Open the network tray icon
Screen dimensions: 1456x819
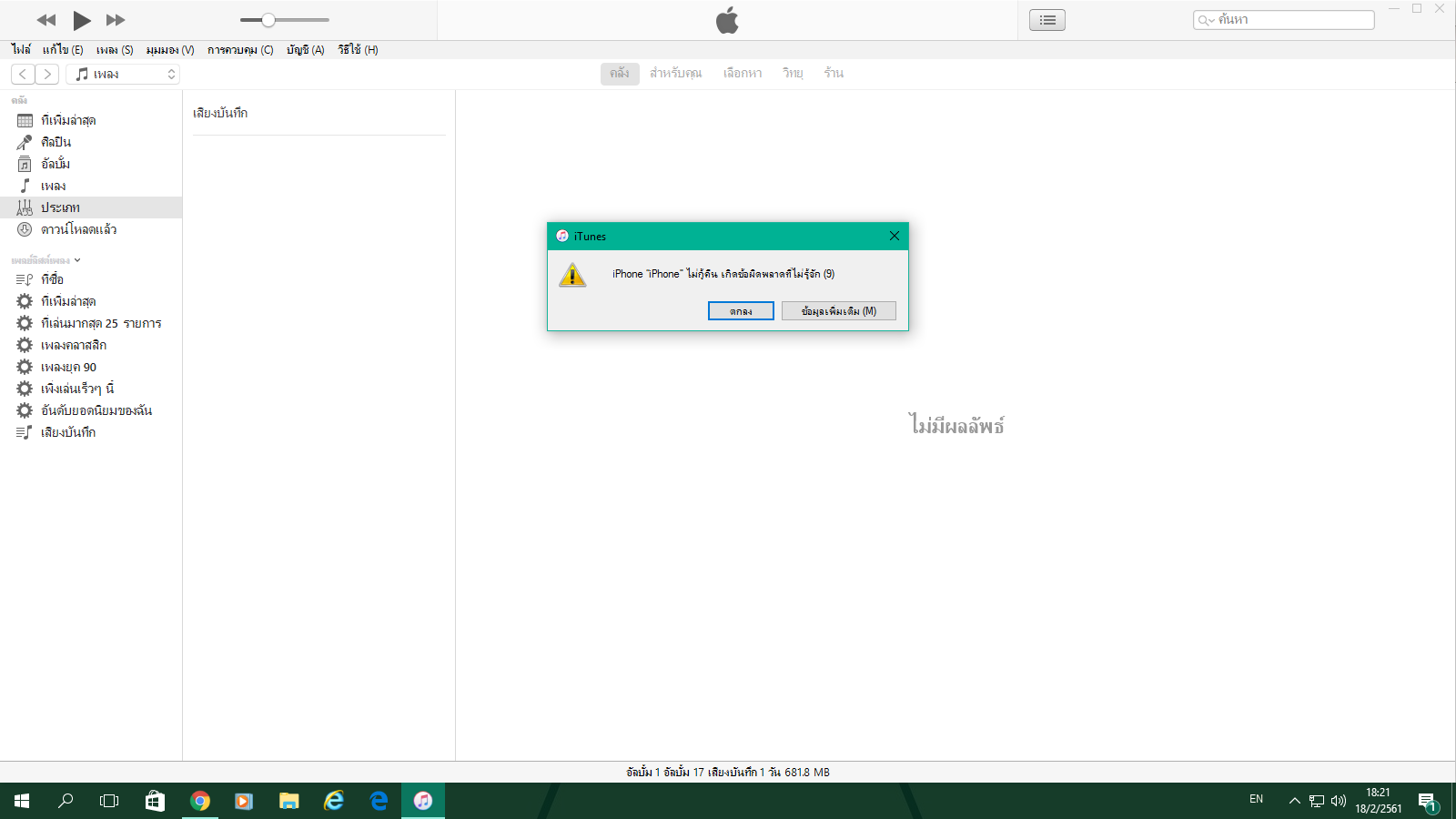click(x=1317, y=801)
